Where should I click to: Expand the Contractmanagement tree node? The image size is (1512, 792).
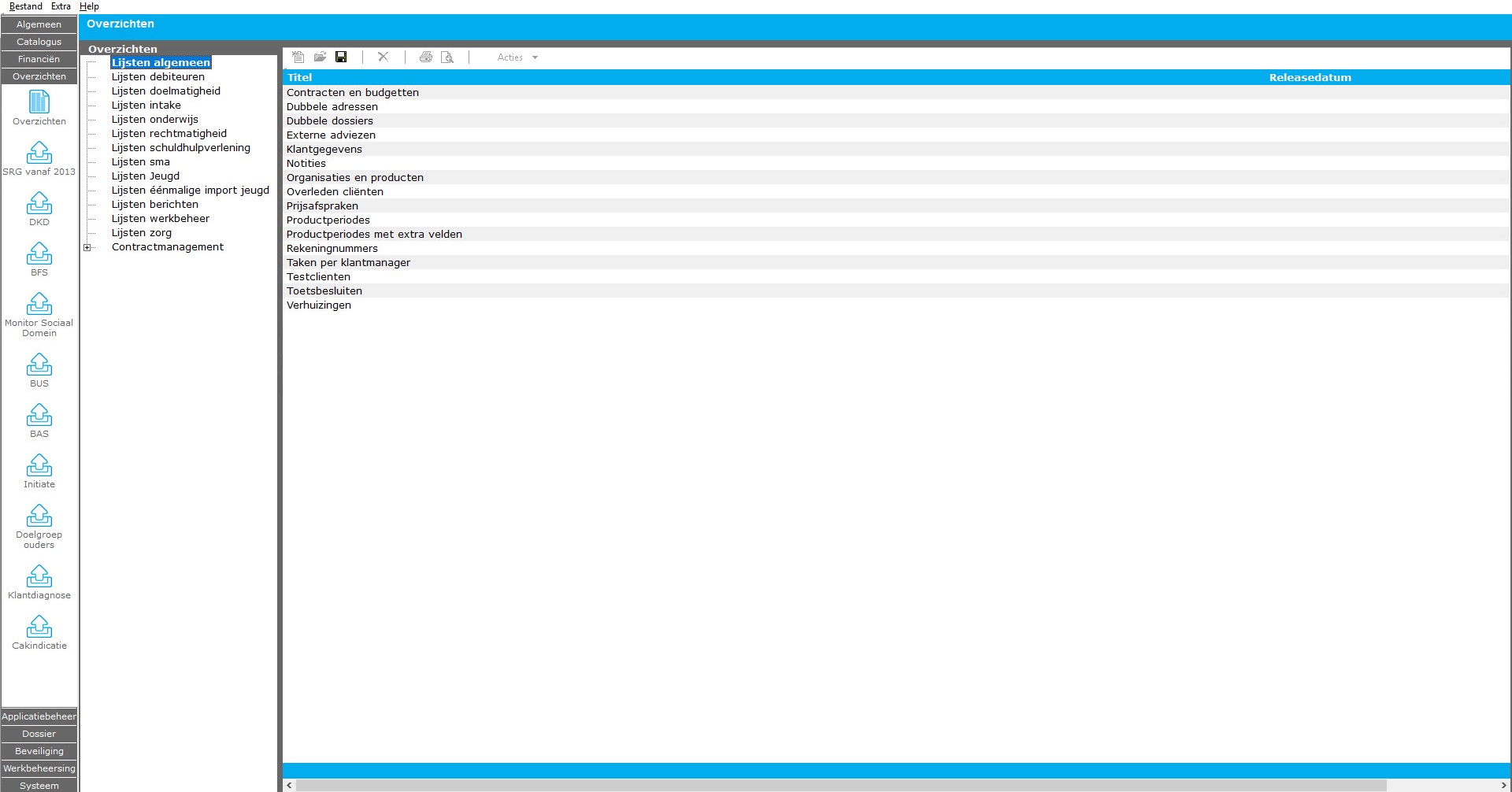coord(87,247)
